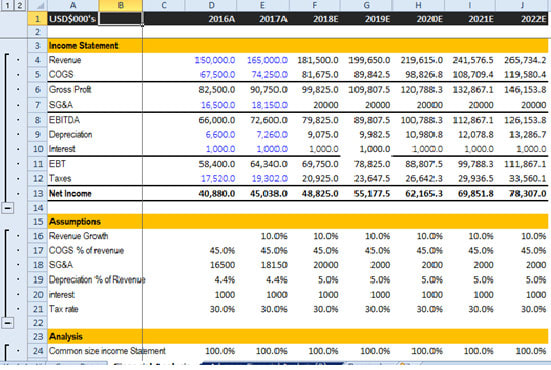This screenshot has height=370, width=551.
Task: Select the Net Income row label
Action: [x=70, y=194]
